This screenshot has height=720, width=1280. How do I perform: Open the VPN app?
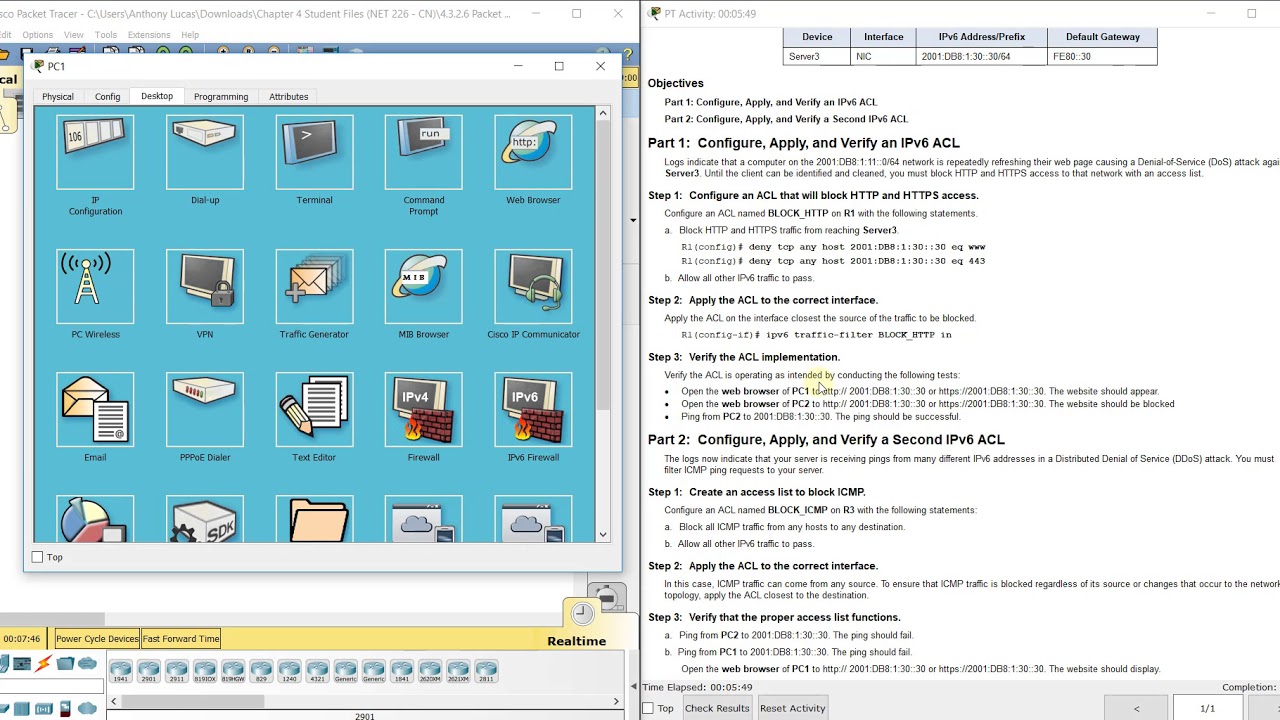point(205,286)
